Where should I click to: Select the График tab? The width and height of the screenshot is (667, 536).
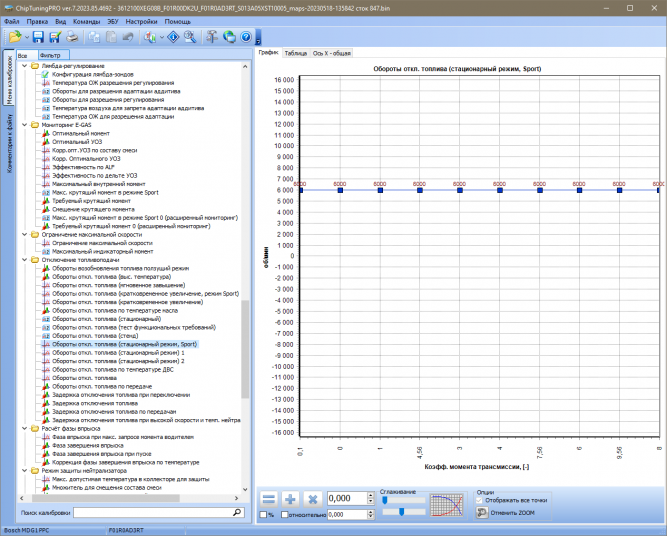coord(268,53)
